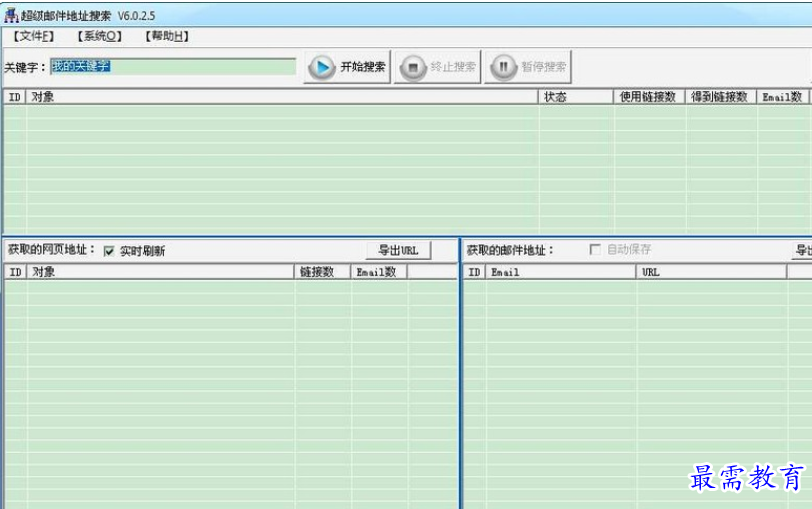Click Email数 header in the top table

coord(782,97)
